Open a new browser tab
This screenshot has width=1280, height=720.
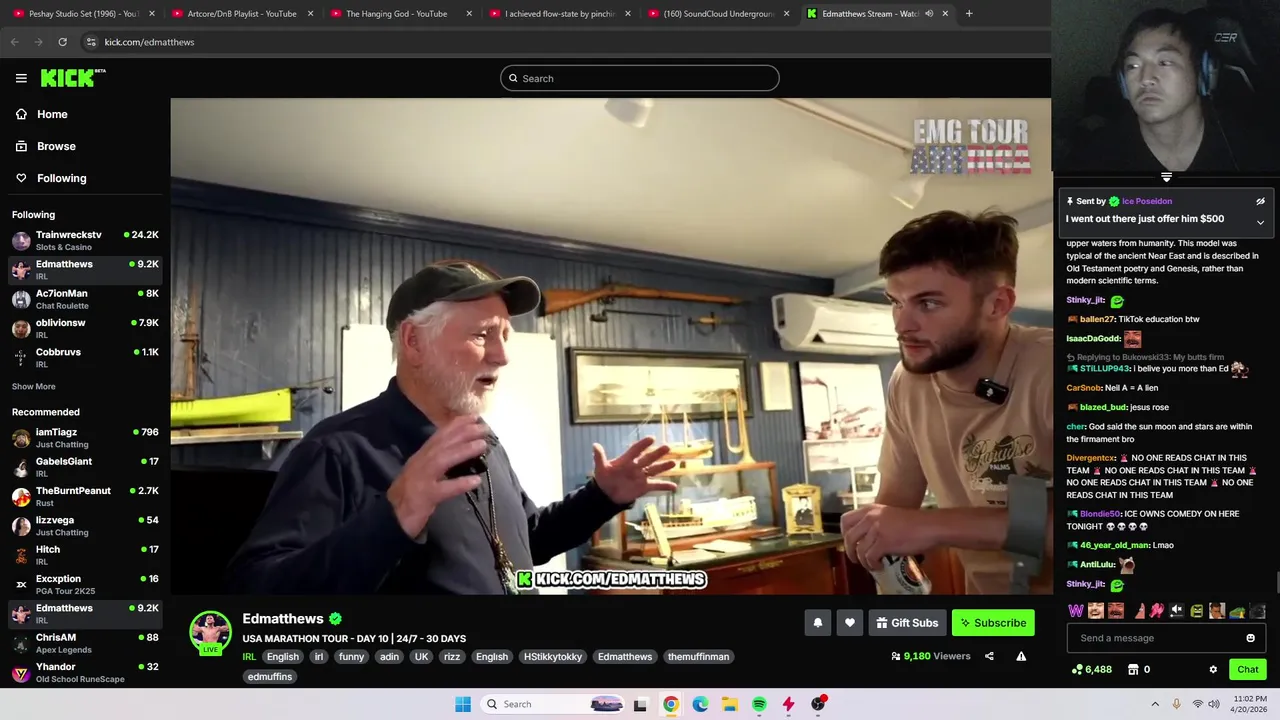pyautogui.click(x=969, y=14)
